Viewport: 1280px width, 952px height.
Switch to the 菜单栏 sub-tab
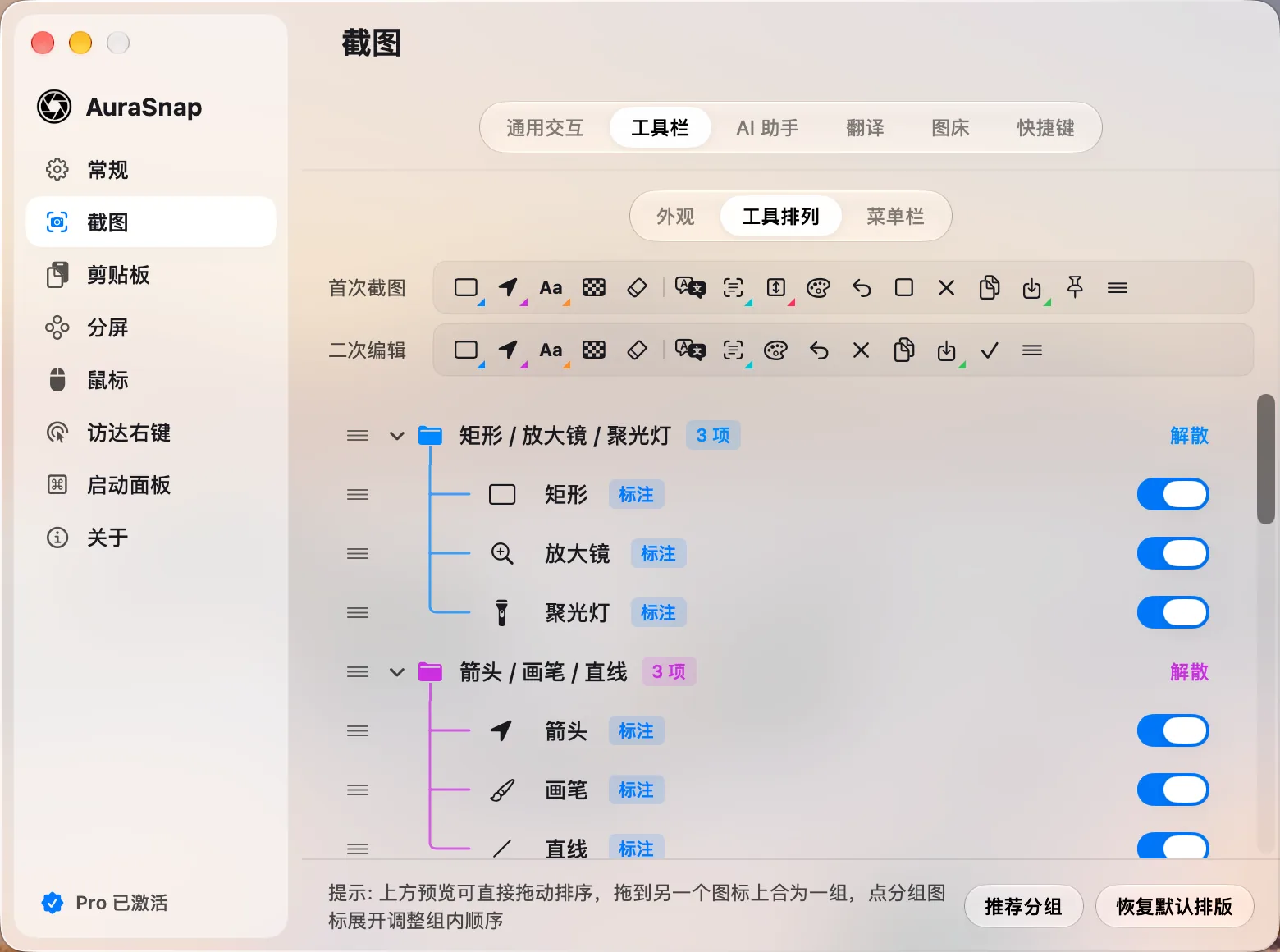[x=895, y=217]
